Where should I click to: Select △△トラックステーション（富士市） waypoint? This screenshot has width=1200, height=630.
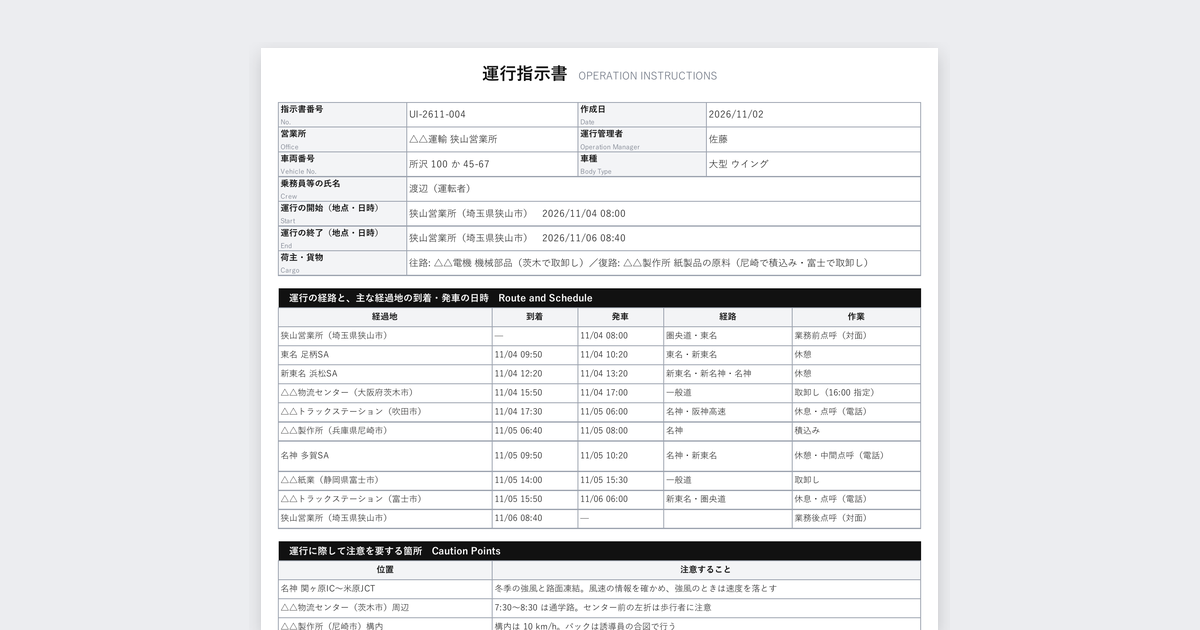click(351, 499)
